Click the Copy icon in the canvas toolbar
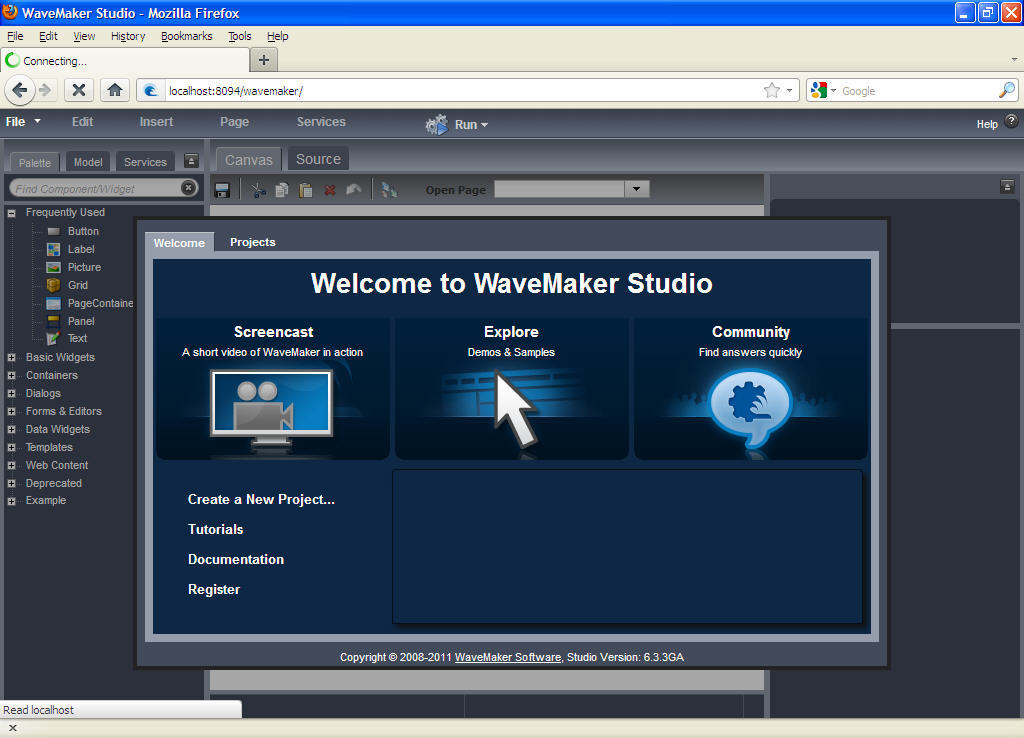 click(282, 190)
